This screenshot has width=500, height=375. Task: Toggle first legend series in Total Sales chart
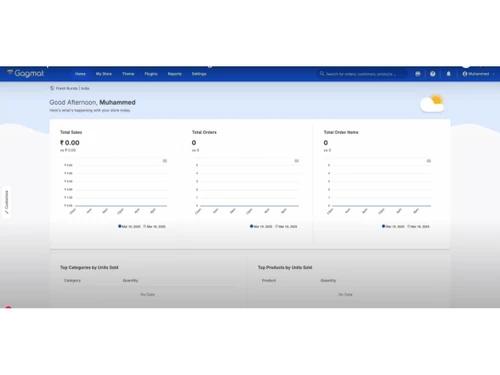(x=129, y=226)
